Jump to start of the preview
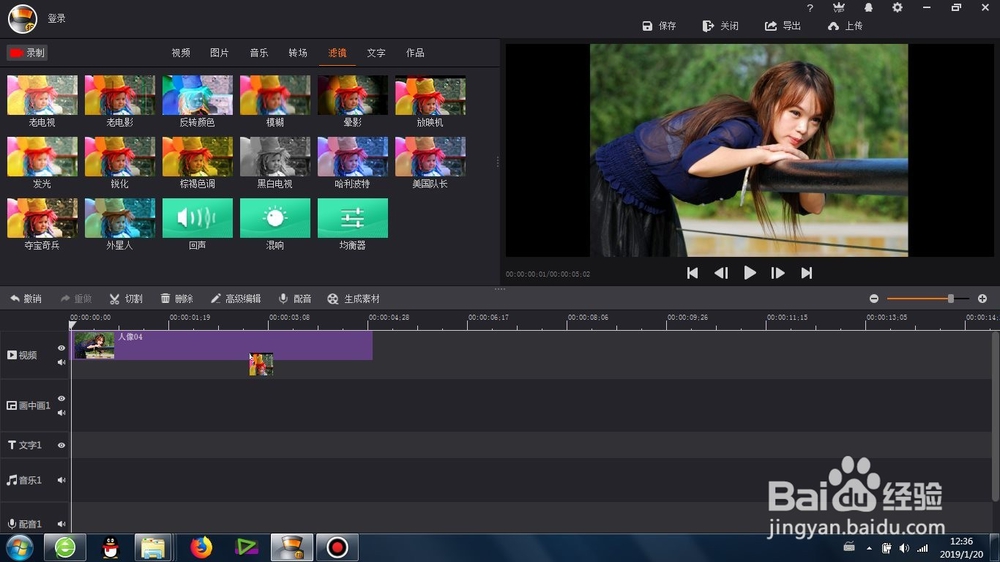The image size is (1000, 562). pos(693,273)
